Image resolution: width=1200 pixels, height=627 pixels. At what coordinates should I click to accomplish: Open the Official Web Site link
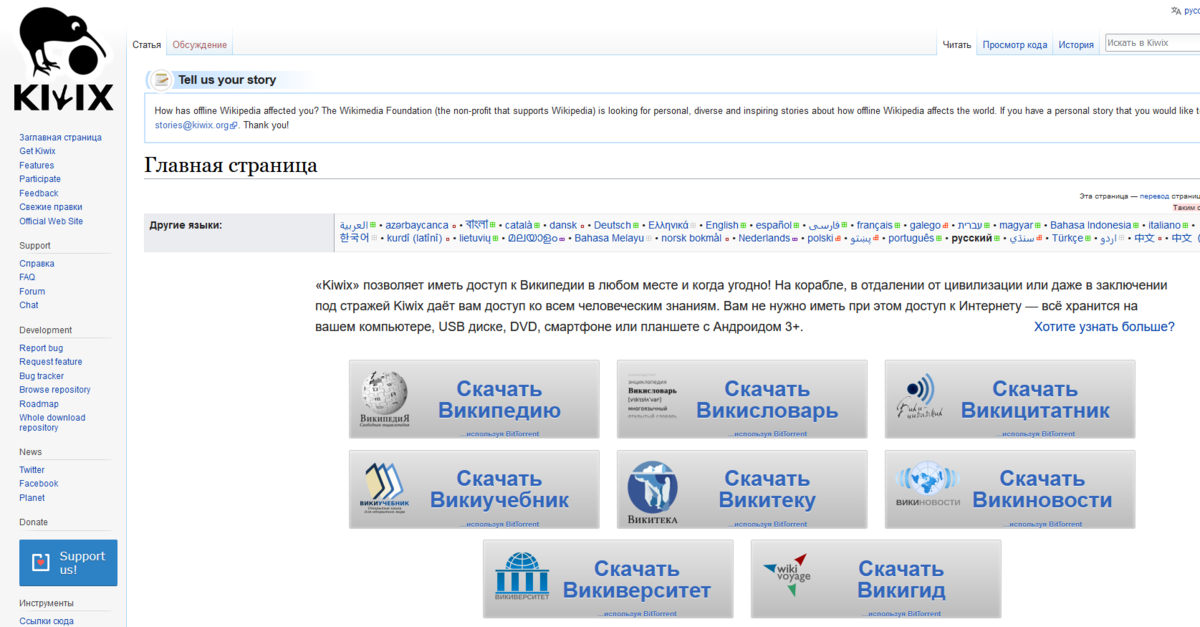point(51,221)
